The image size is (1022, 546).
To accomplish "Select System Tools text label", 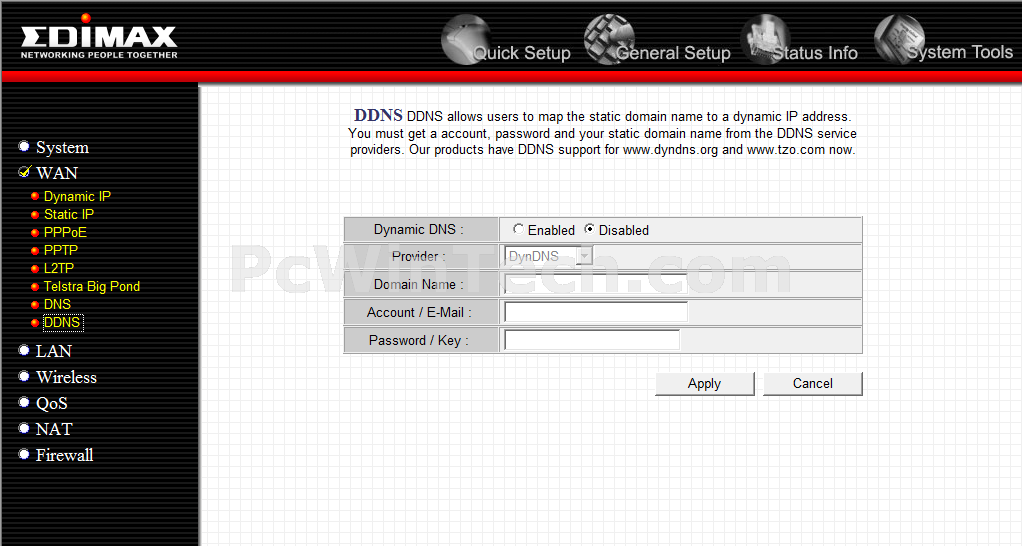I will pyautogui.click(x=960, y=52).
